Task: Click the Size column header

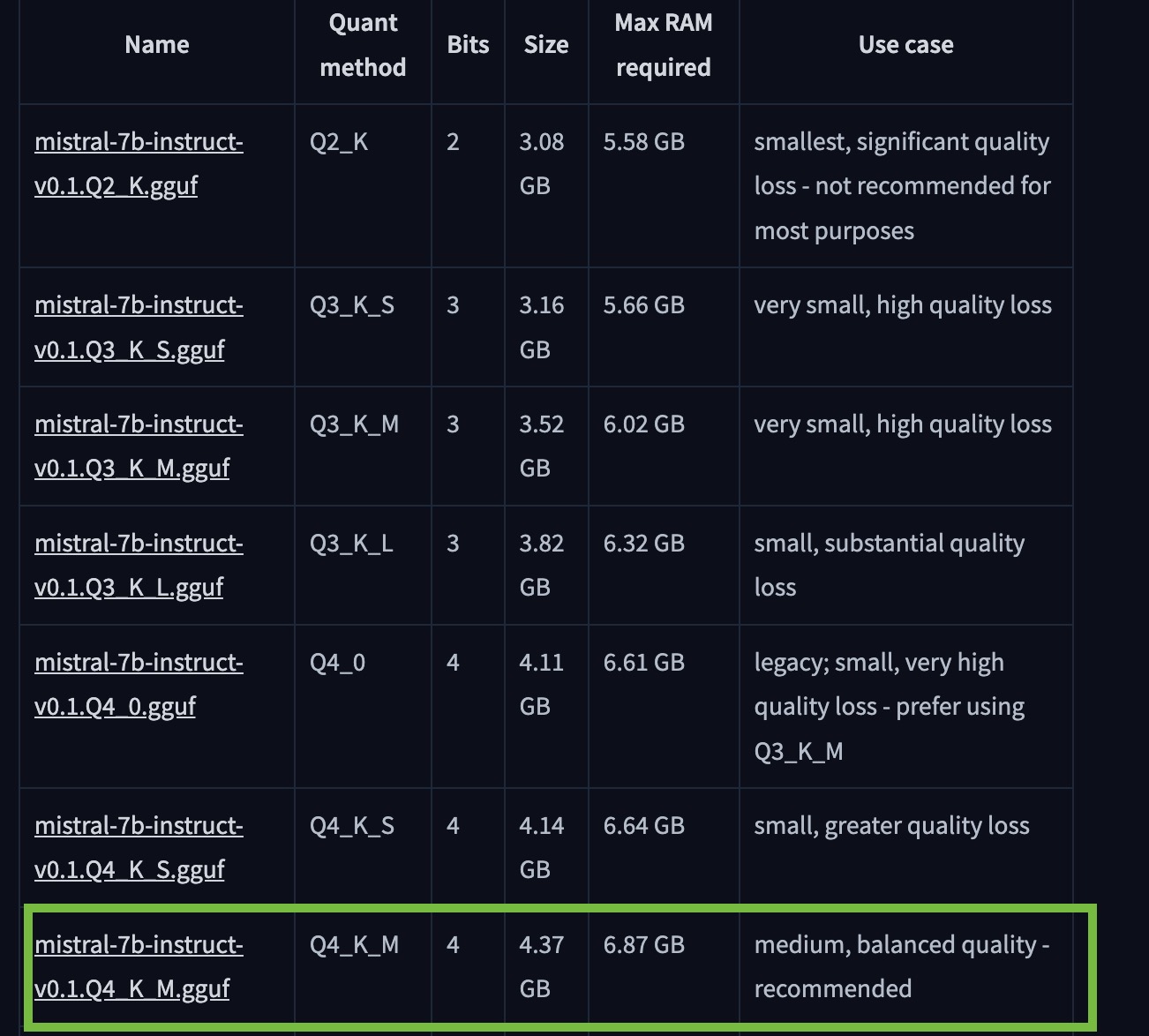Action: coord(546,45)
